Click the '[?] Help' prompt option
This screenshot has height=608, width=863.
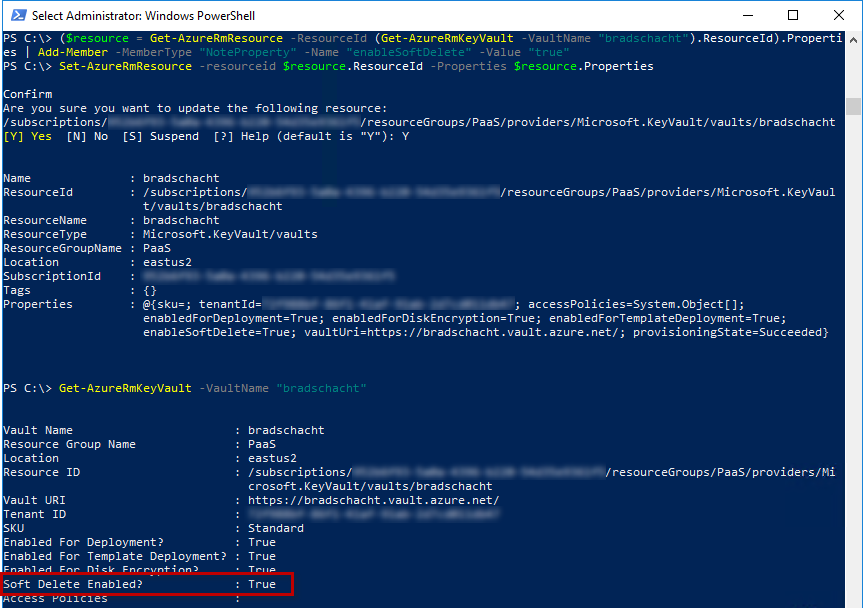pos(241,136)
